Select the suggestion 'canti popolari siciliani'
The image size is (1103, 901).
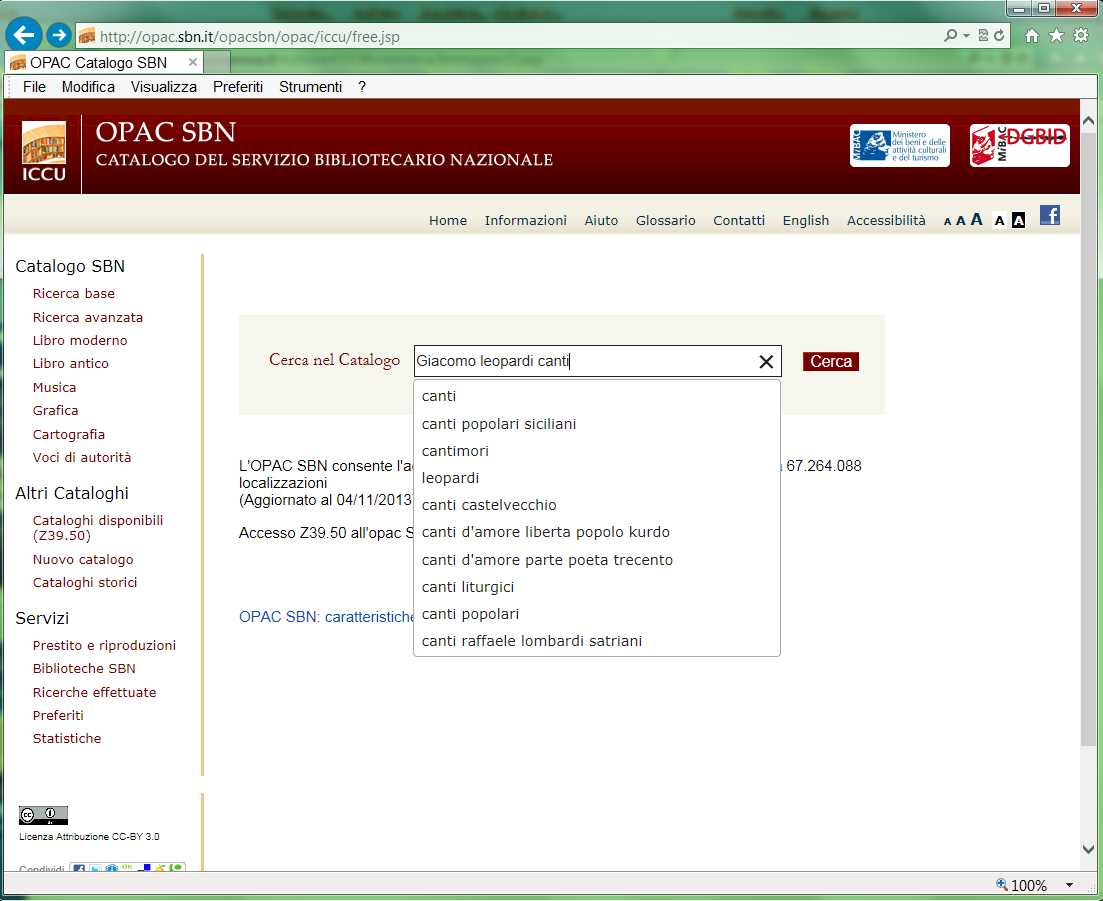[597, 424]
